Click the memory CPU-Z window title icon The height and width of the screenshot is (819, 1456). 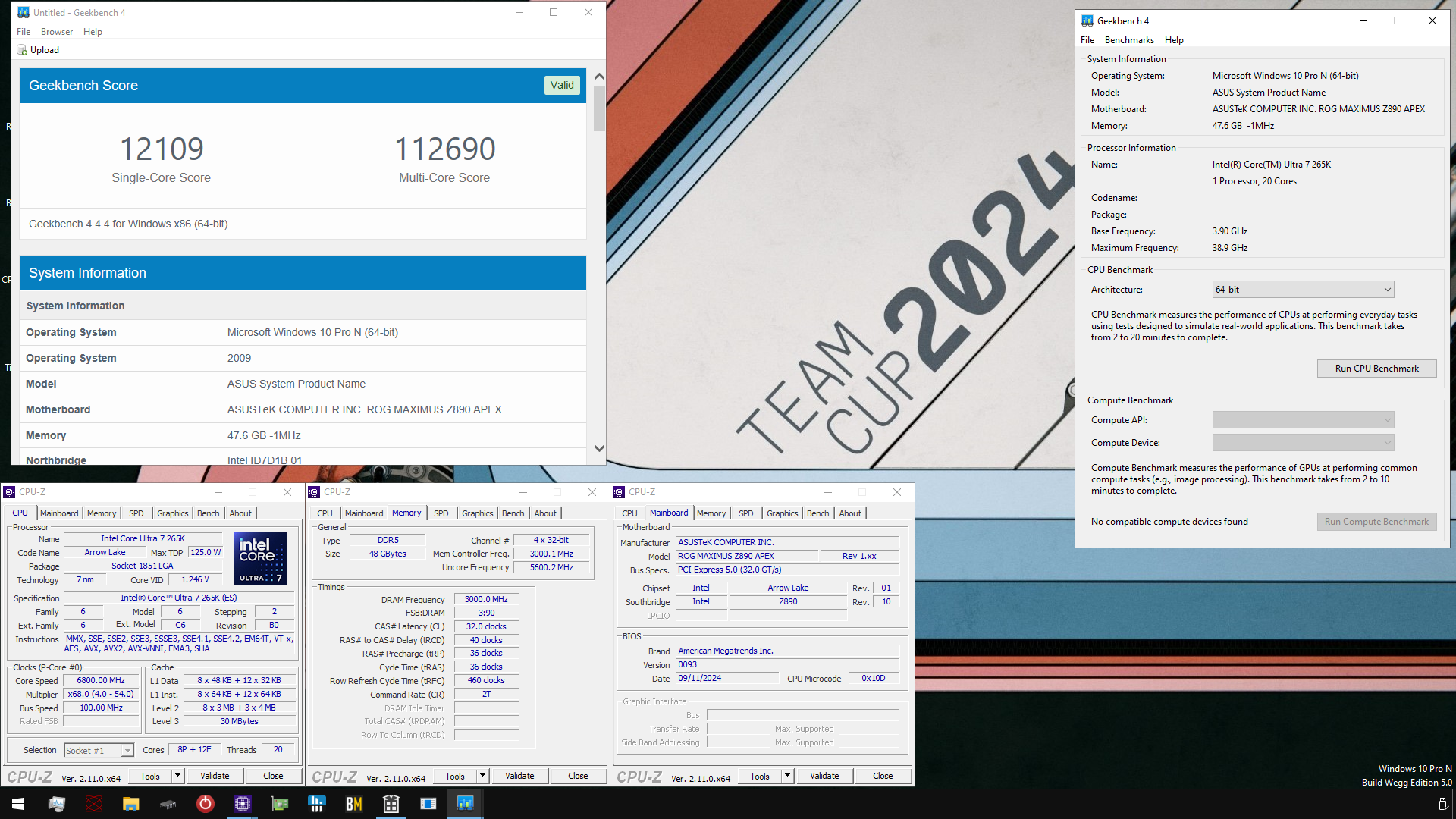315,492
